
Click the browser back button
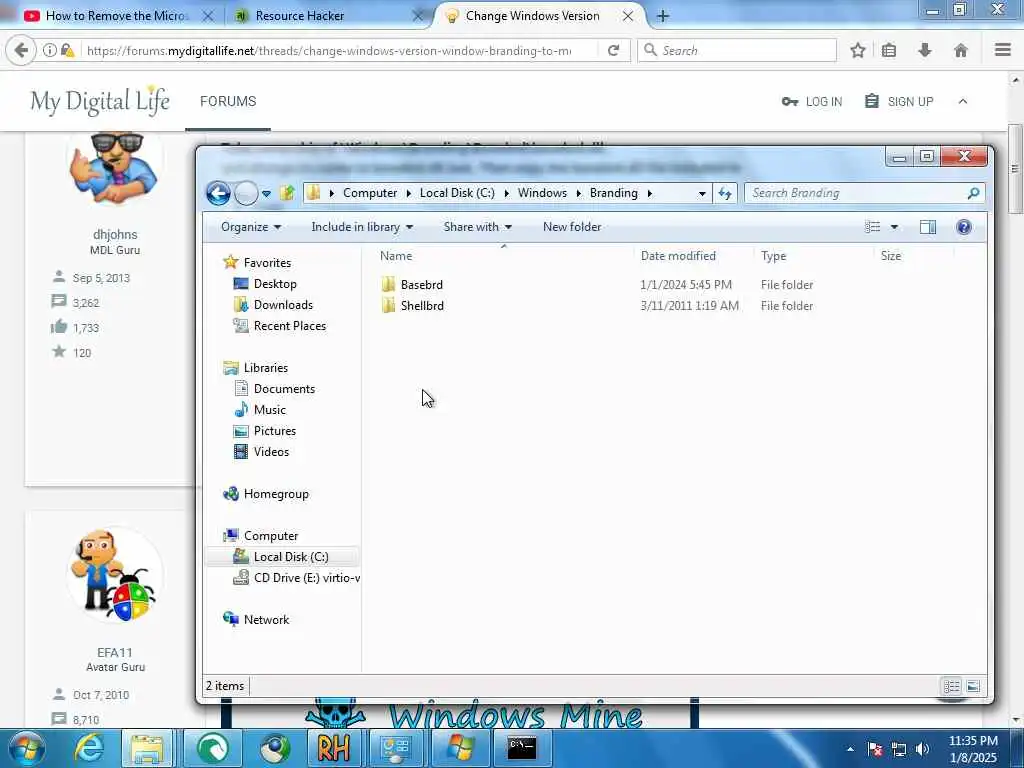[x=21, y=50]
